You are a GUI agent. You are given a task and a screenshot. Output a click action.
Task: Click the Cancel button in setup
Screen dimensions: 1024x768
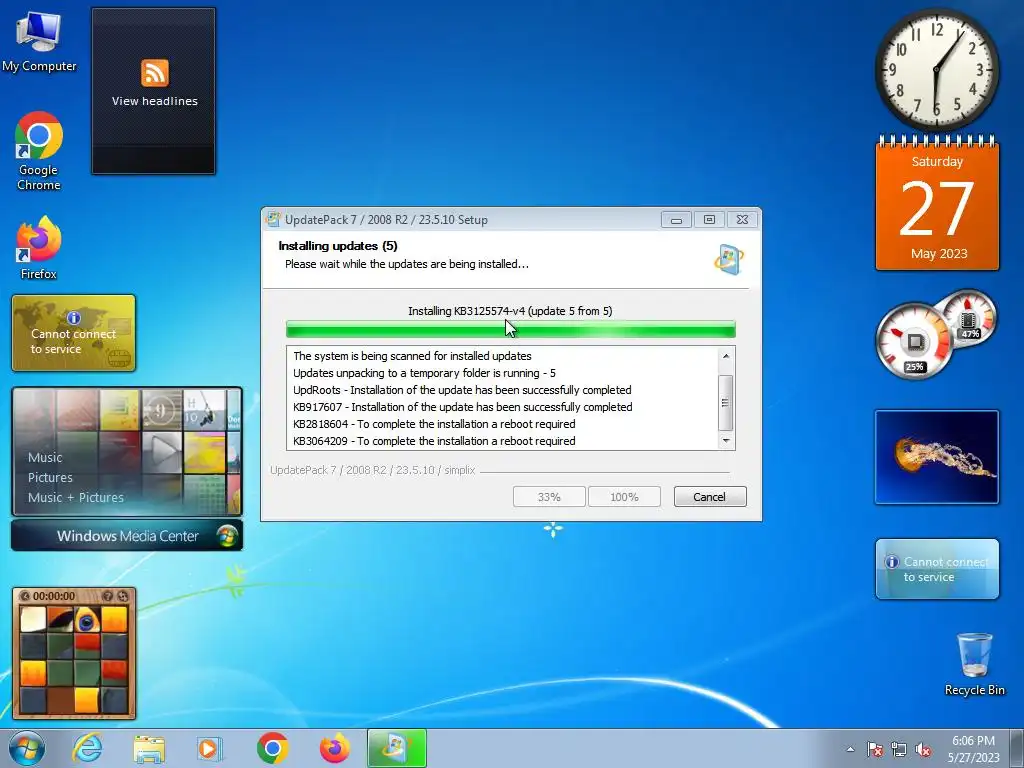(x=709, y=497)
